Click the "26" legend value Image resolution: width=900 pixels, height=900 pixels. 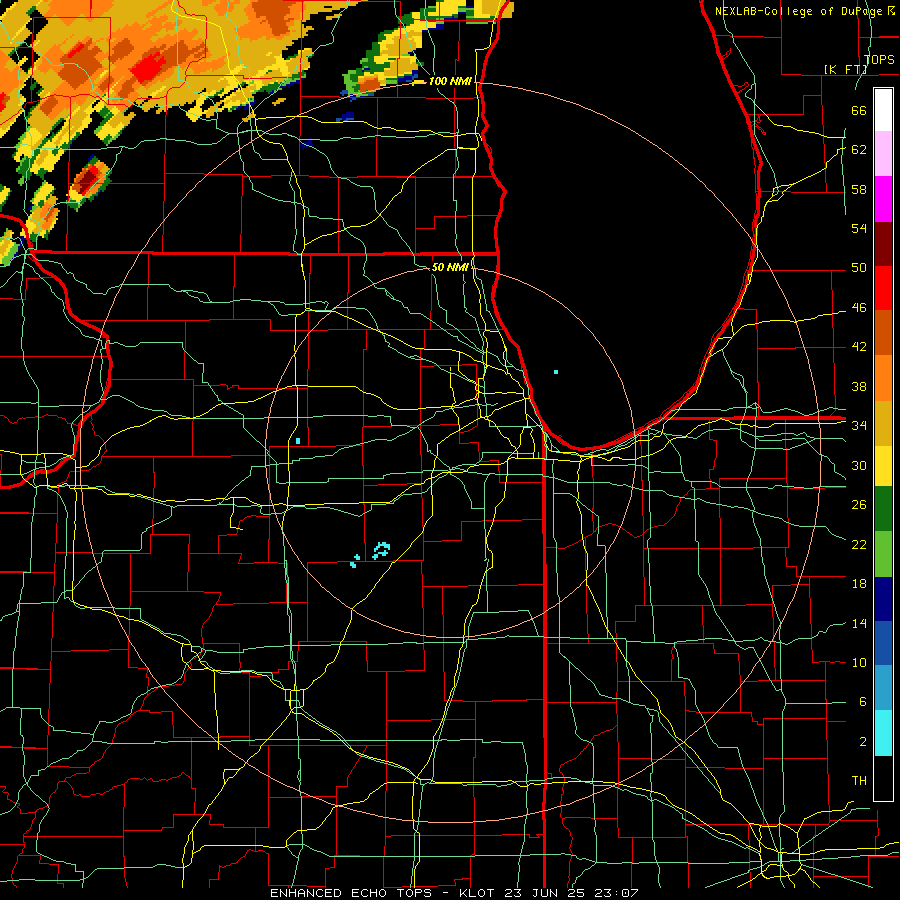click(859, 505)
